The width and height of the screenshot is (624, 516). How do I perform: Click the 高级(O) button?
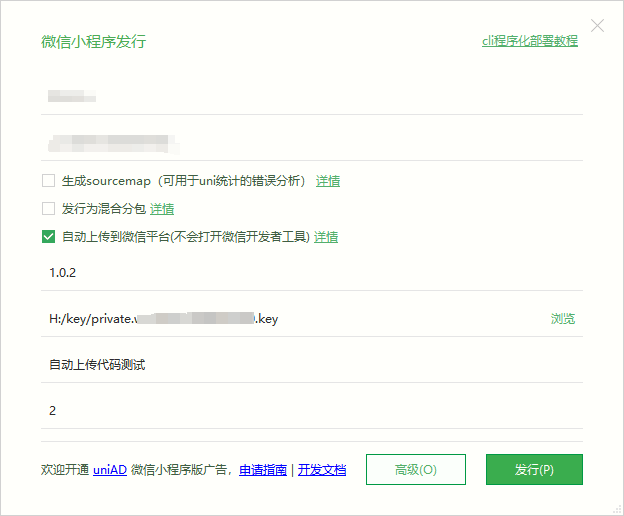click(x=416, y=469)
